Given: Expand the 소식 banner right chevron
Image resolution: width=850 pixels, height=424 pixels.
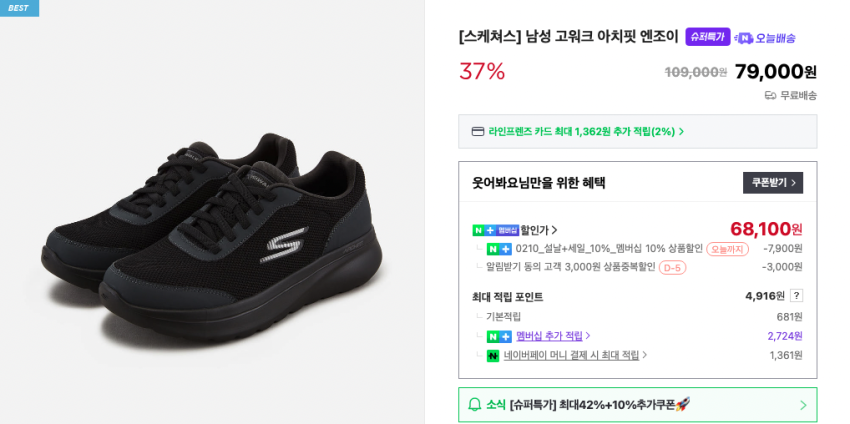Looking at the screenshot, I should tap(803, 405).
